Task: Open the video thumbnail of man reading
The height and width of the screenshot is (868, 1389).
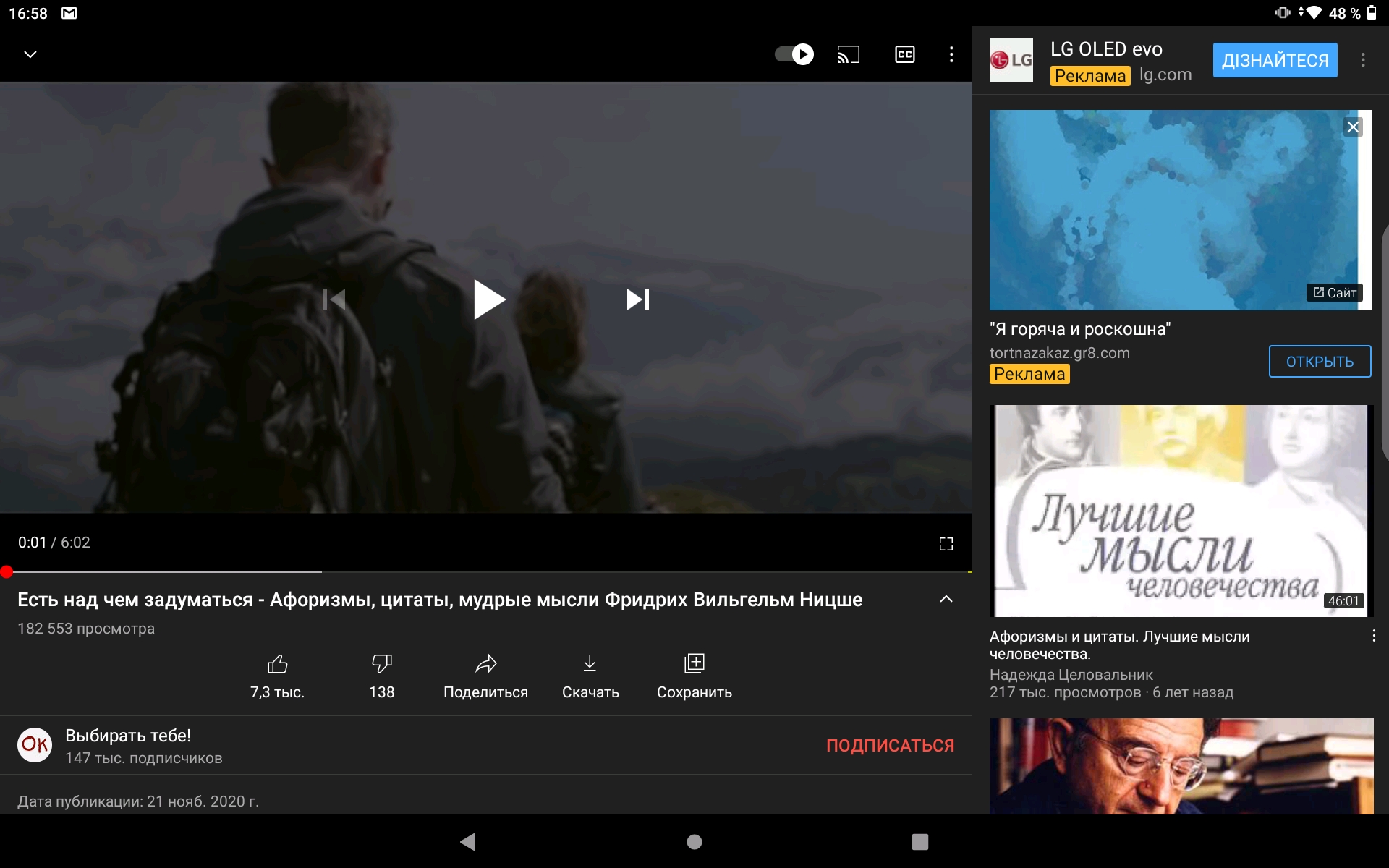Action: coord(1181,766)
